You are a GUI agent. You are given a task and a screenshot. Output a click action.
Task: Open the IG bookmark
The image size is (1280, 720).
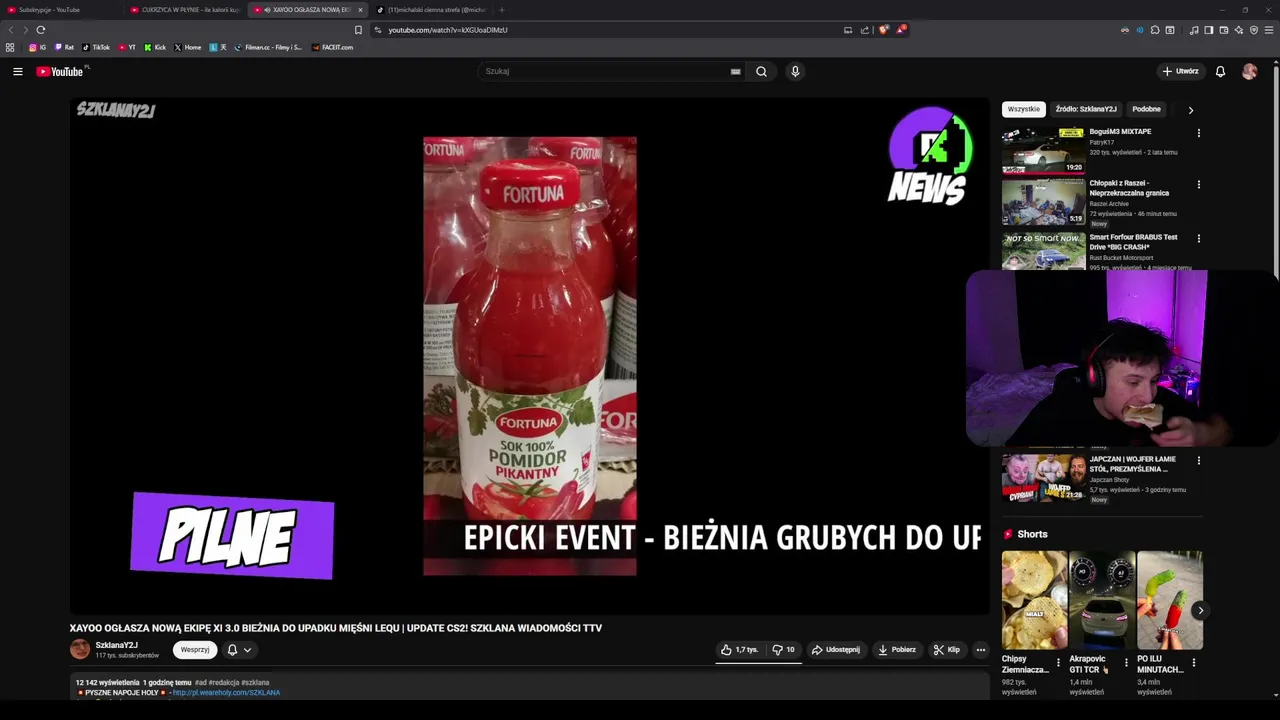(x=37, y=47)
